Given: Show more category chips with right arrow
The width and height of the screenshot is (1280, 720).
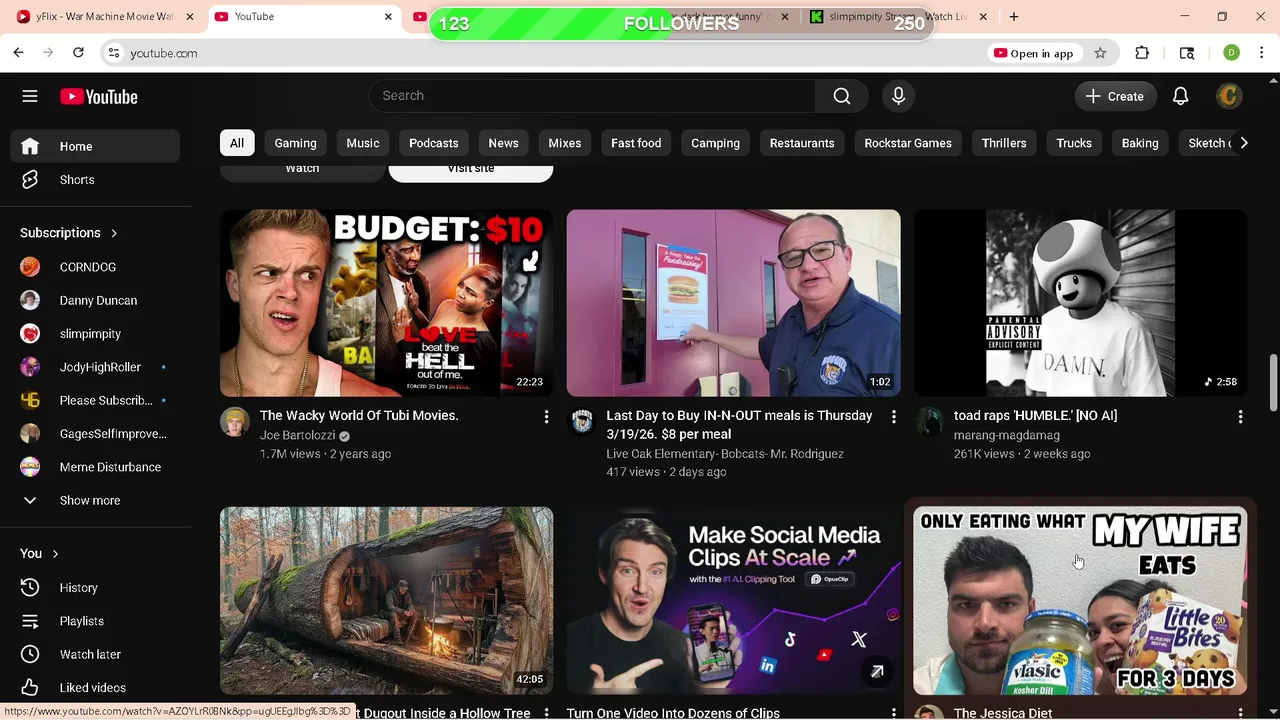Looking at the screenshot, I should (x=1243, y=143).
